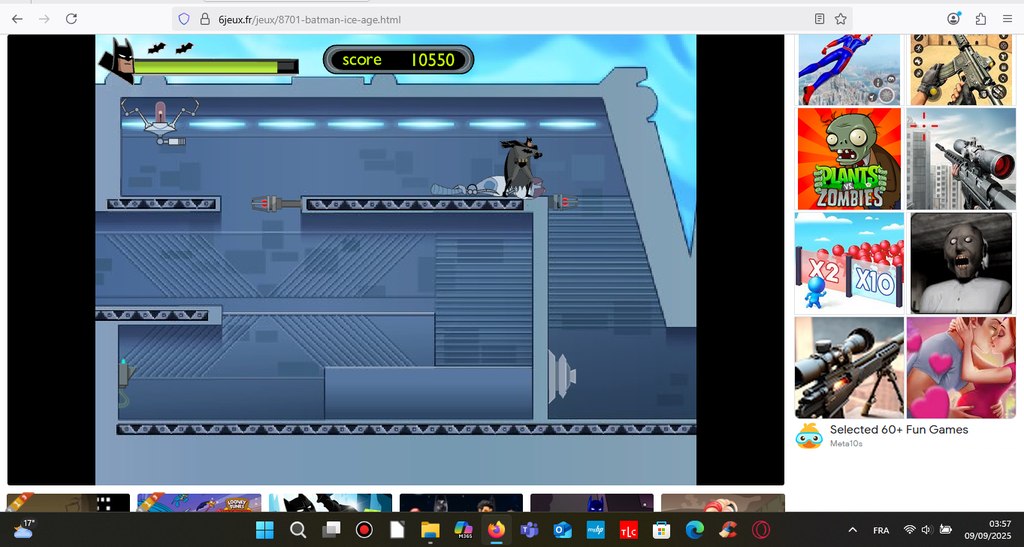Click Batman's green health bar
Image resolution: width=1024 pixels, height=547 pixels.
(x=215, y=67)
